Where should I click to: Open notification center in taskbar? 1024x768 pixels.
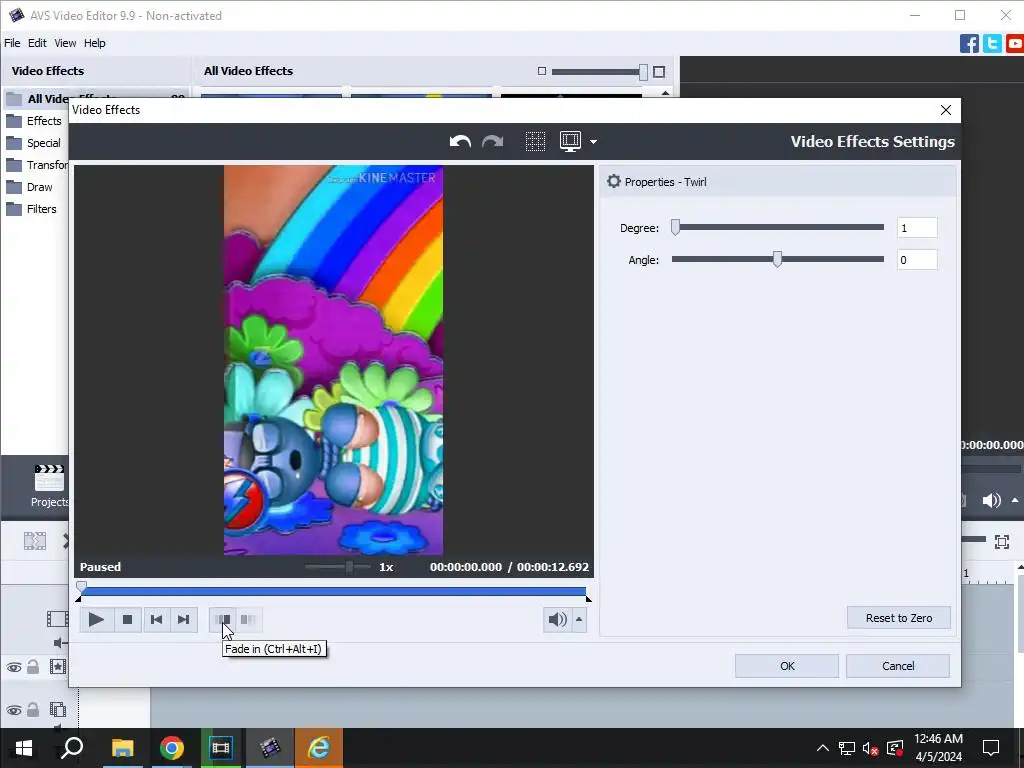click(x=991, y=748)
